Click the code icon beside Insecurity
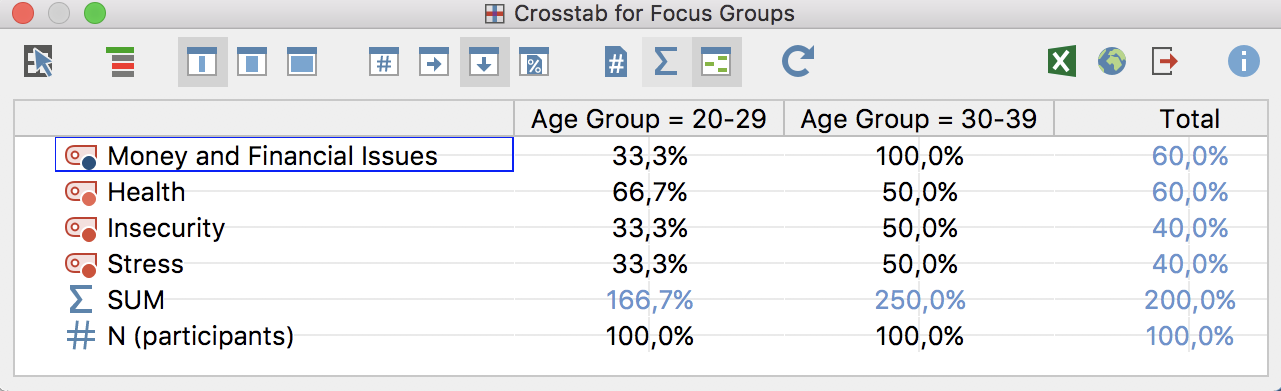The width and height of the screenshot is (1281, 391). [80, 228]
